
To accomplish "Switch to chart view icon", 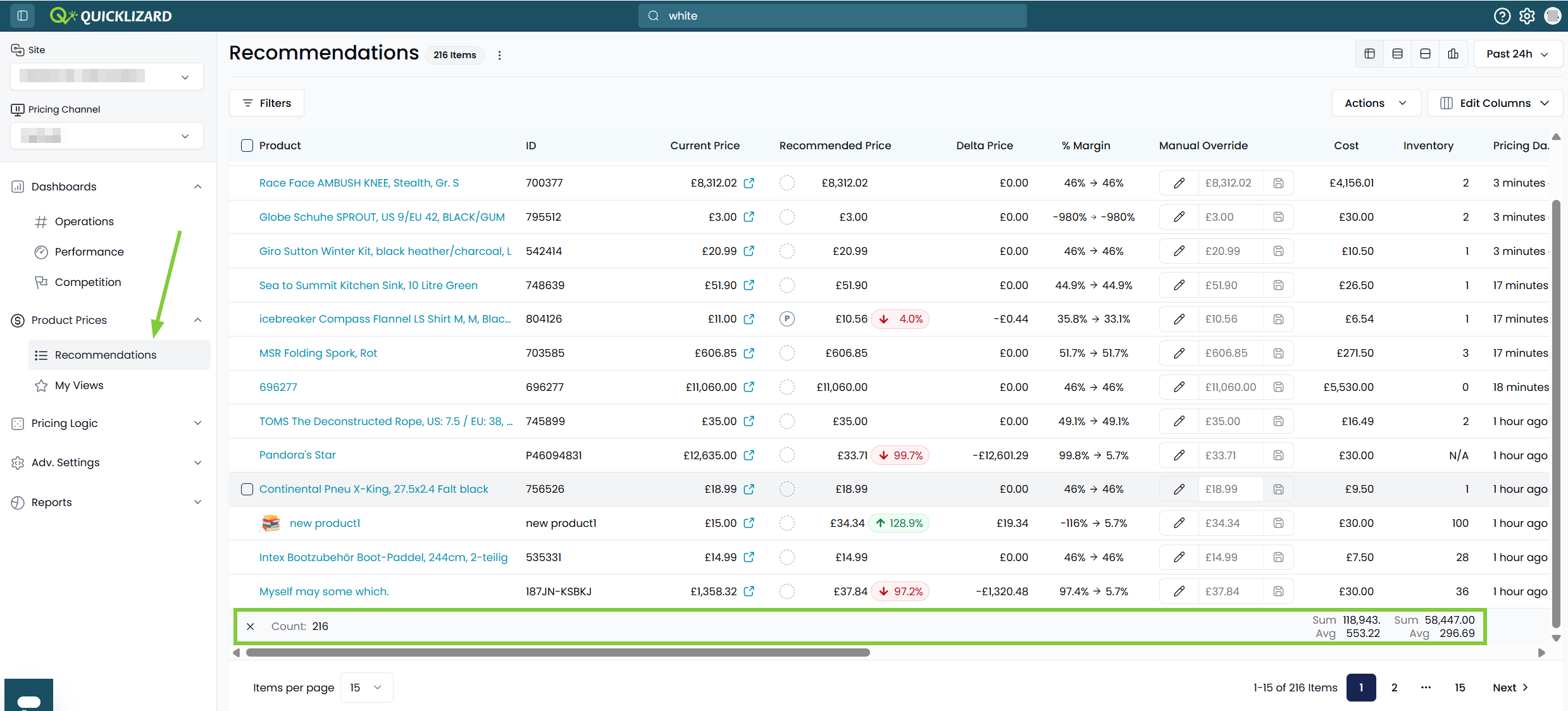I will coord(1453,54).
